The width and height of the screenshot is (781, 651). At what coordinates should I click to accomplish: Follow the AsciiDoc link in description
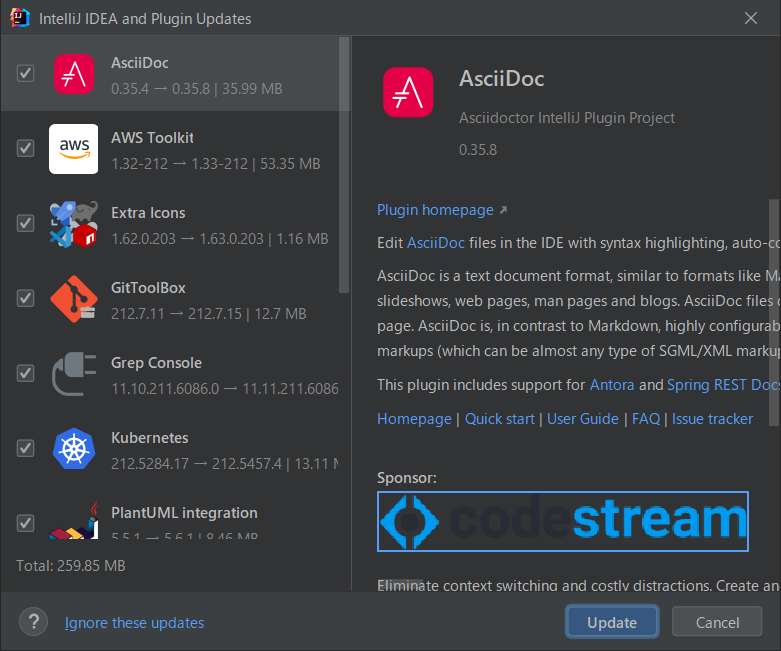tap(436, 243)
